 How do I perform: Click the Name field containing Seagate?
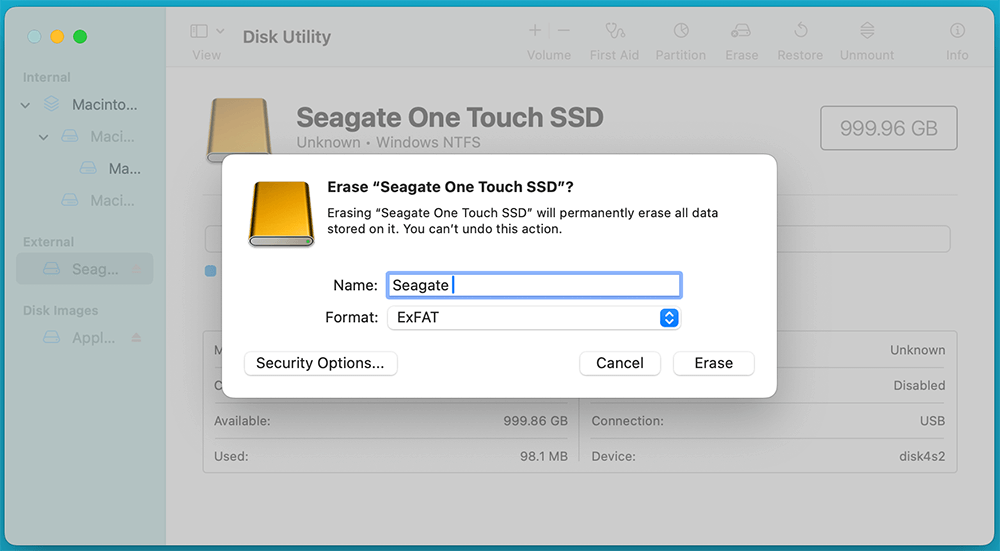534,285
